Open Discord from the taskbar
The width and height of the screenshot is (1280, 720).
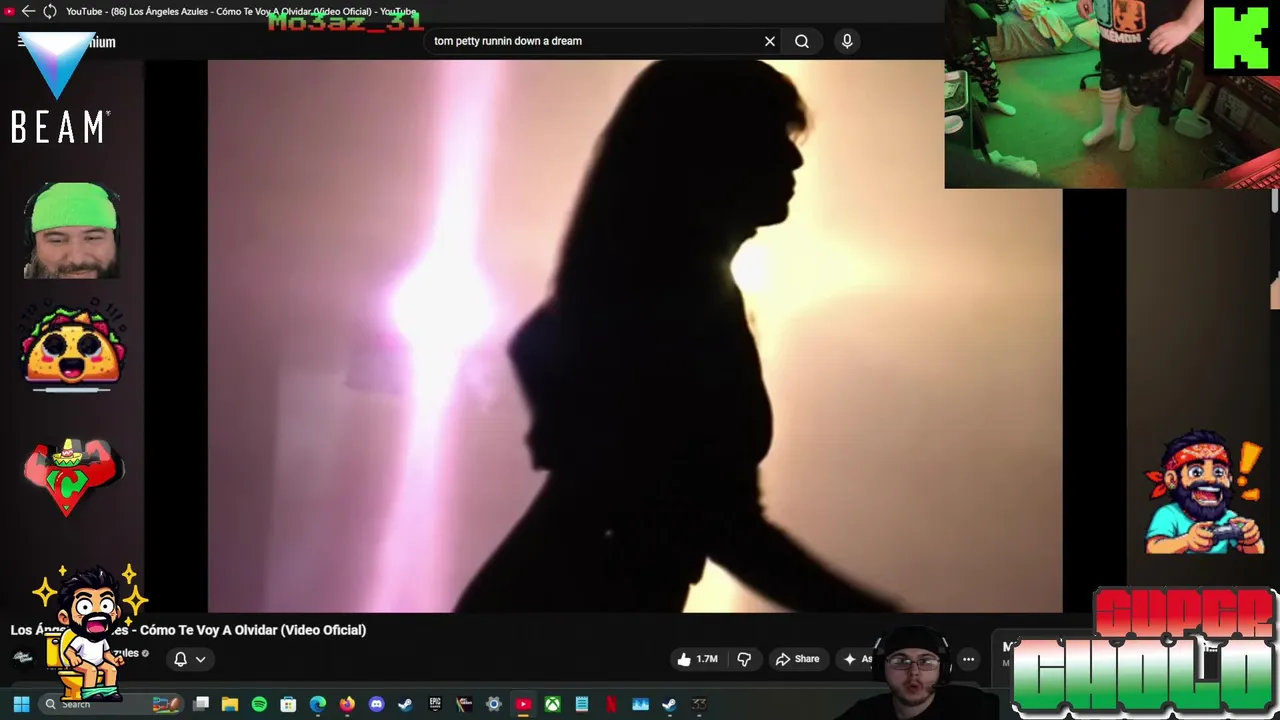376,704
